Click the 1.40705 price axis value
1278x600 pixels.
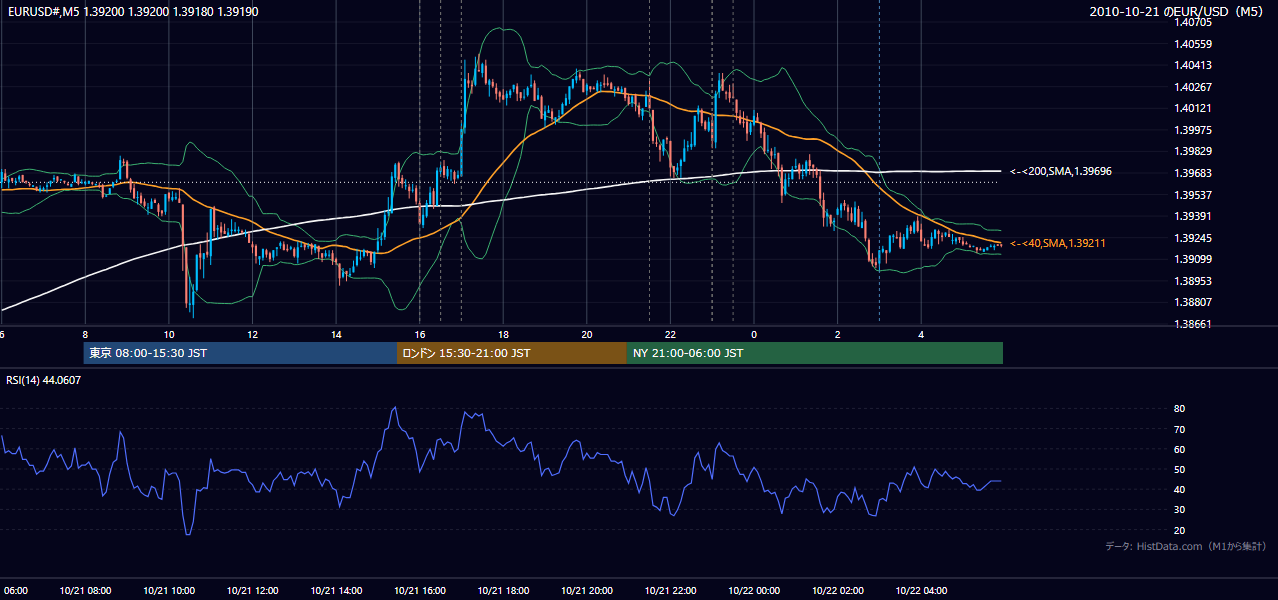(x=1193, y=22)
